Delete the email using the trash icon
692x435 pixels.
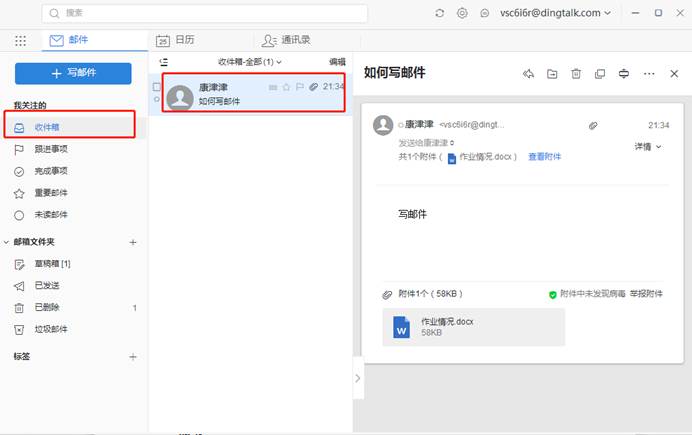pos(576,73)
